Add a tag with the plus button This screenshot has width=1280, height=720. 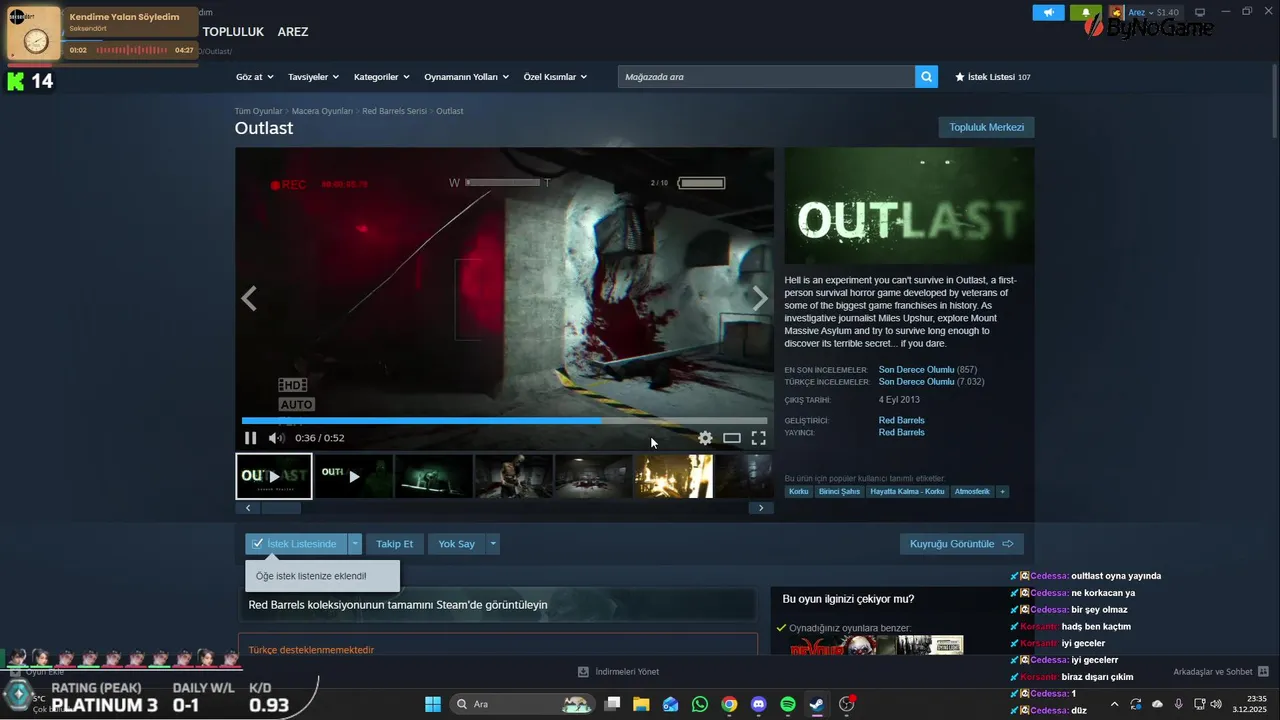pyautogui.click(x=1002, y=491)
